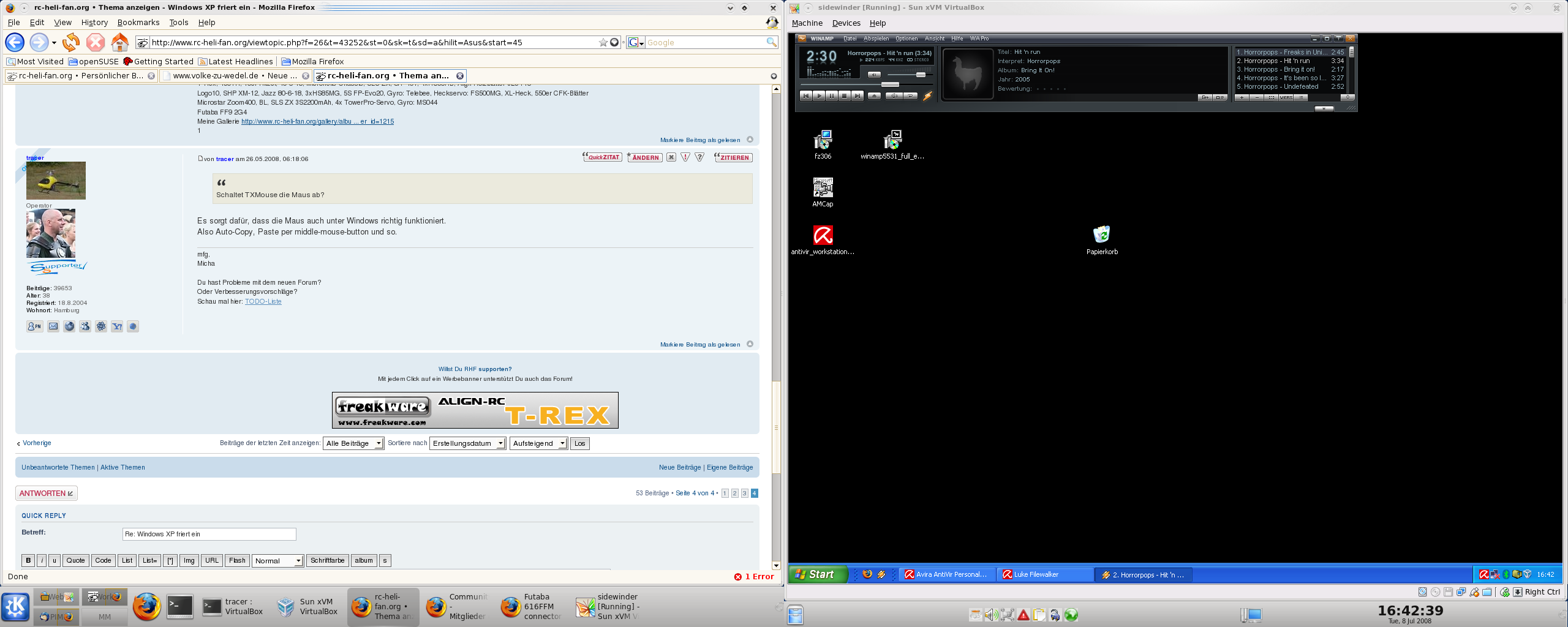This screenshot has height=627, width=1568.
Task: Bookmark page with star icon in URL bar
Action: 603,42
